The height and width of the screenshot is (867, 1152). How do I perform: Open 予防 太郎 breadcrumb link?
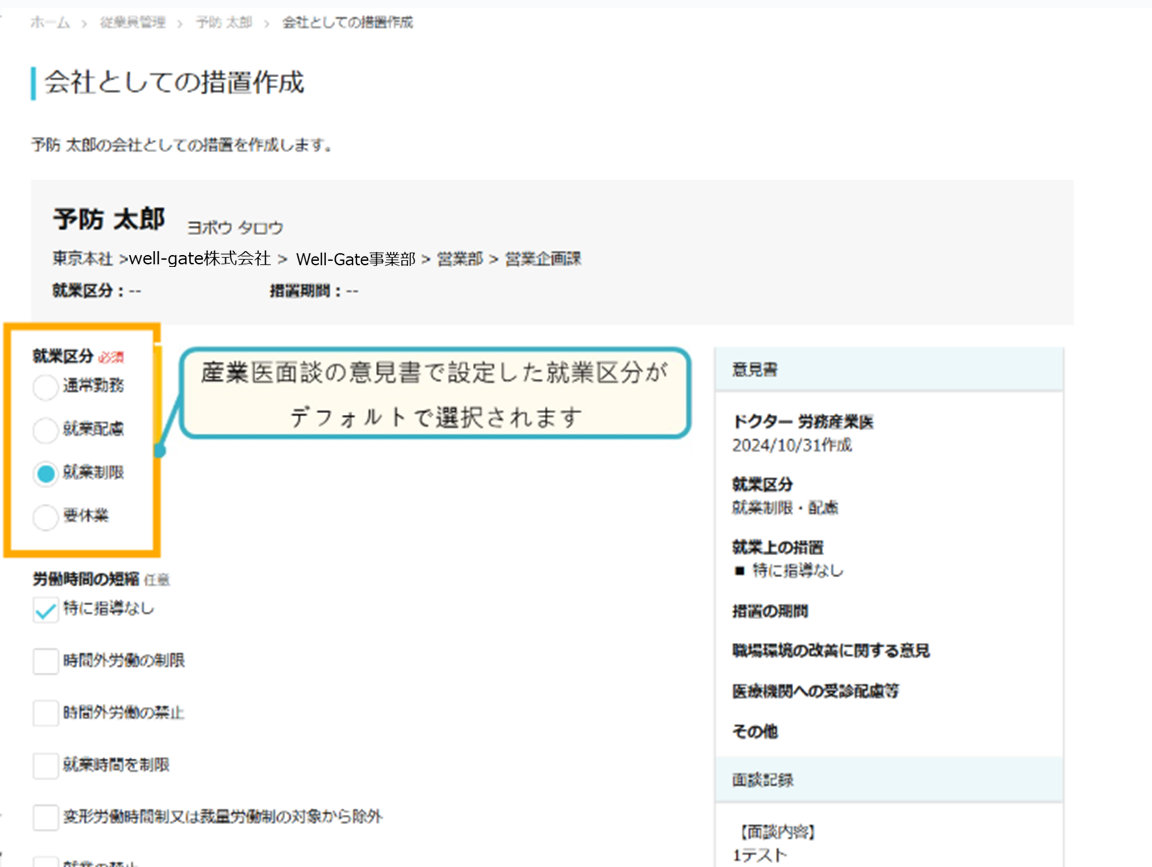click(223, 23)
